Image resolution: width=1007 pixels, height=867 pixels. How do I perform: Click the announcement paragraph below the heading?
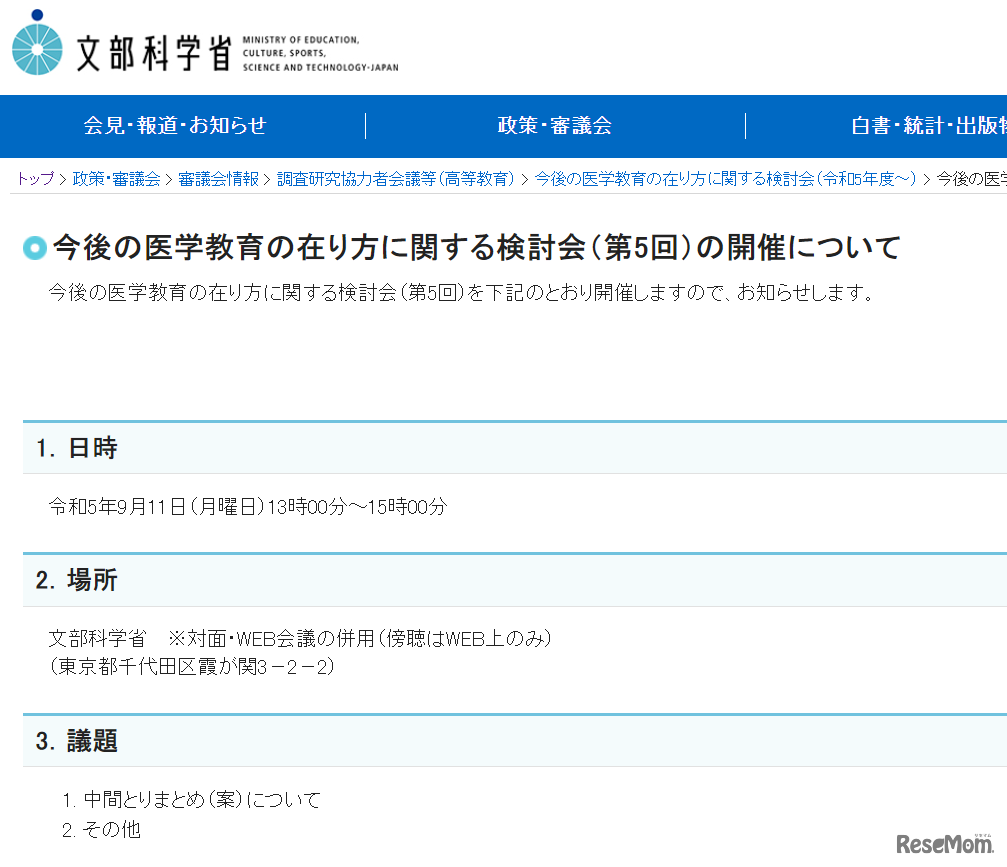[460, 294]
